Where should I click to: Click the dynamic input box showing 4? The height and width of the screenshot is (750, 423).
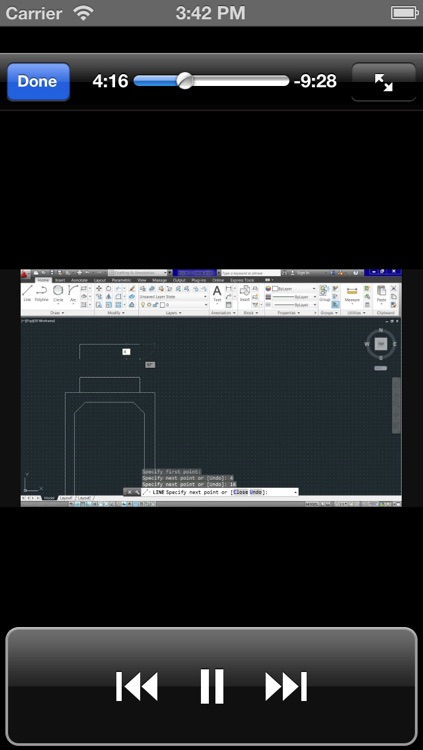pos(126,352)
